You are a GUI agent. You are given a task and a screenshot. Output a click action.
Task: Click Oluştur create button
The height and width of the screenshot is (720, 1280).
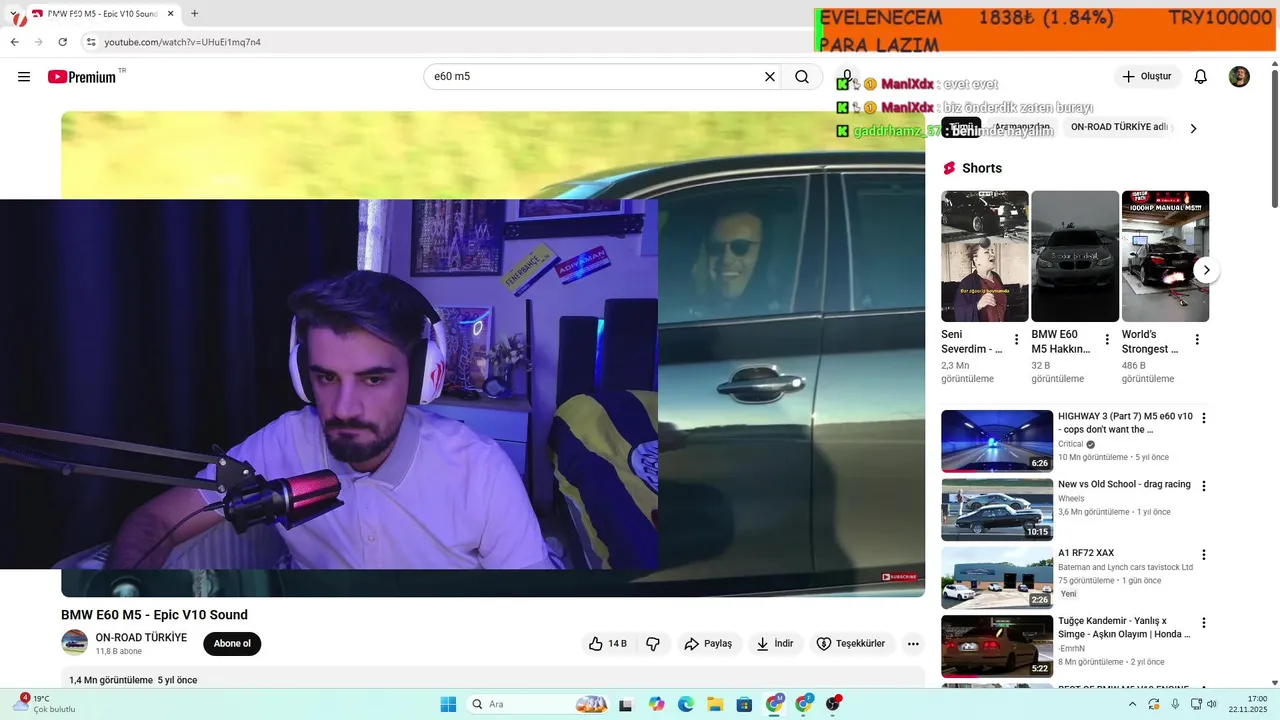[x=1147, y=77]
